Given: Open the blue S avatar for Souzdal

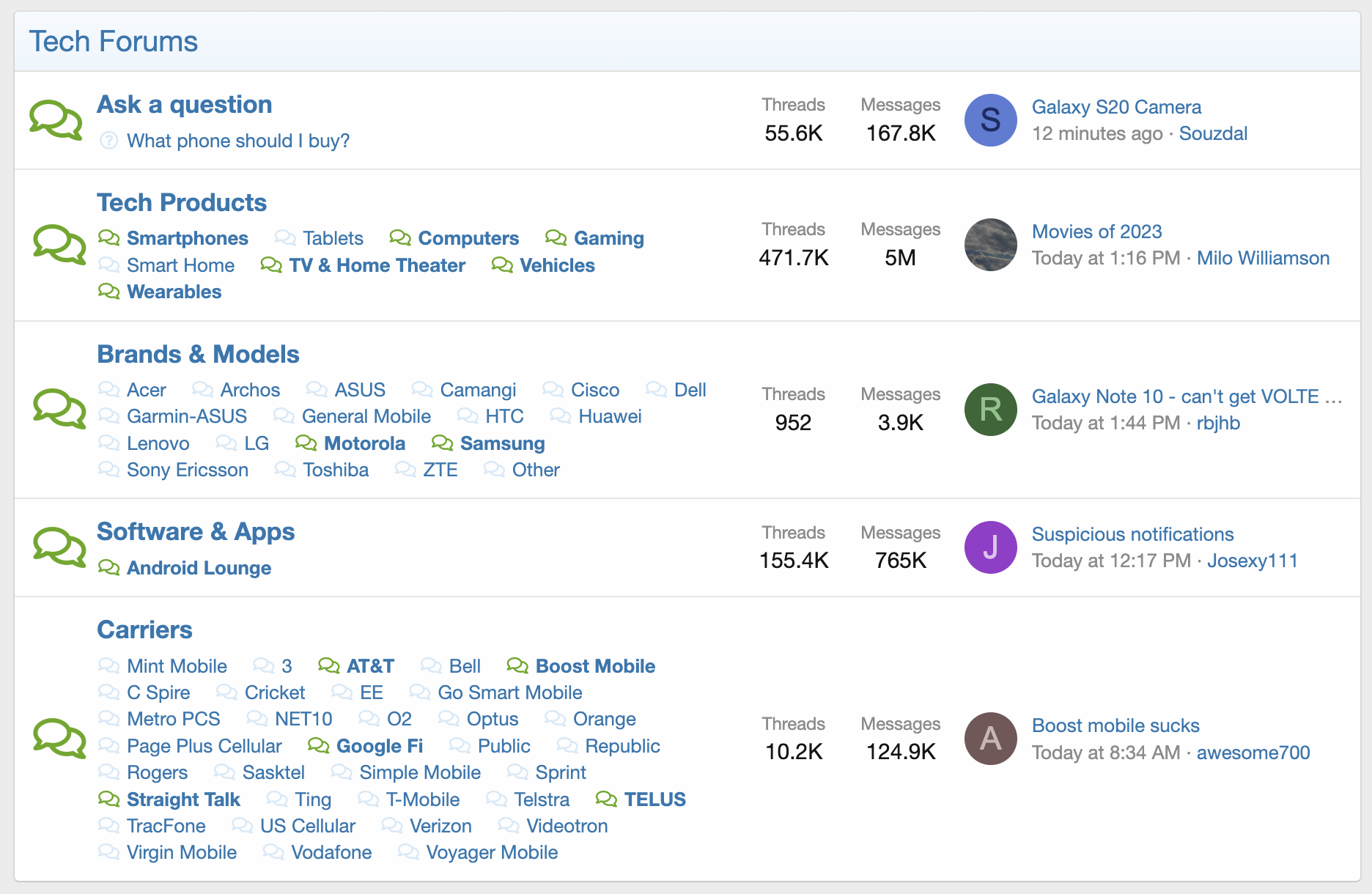Looking at the screenshot, I should tap(990, 120).
